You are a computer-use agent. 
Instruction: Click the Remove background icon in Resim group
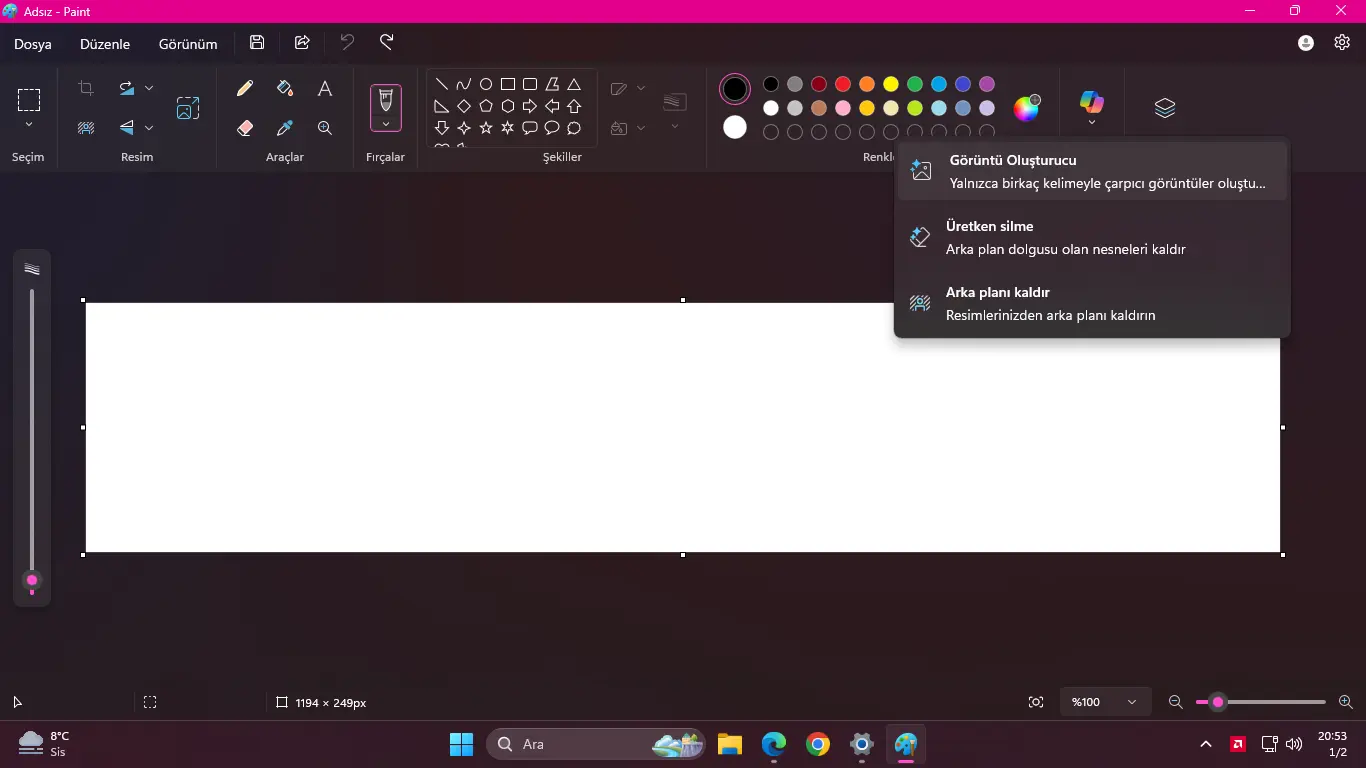click(x=86, y=128)
